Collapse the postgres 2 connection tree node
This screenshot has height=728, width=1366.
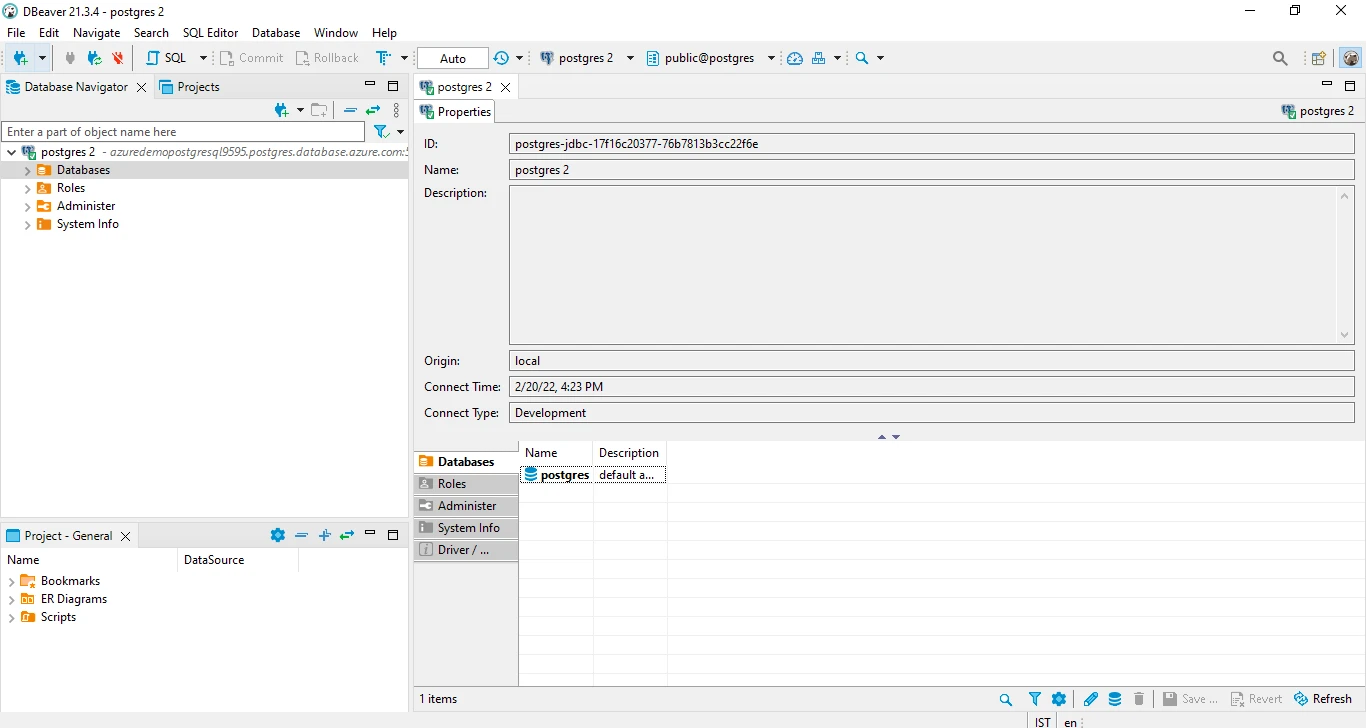[12, 152]
